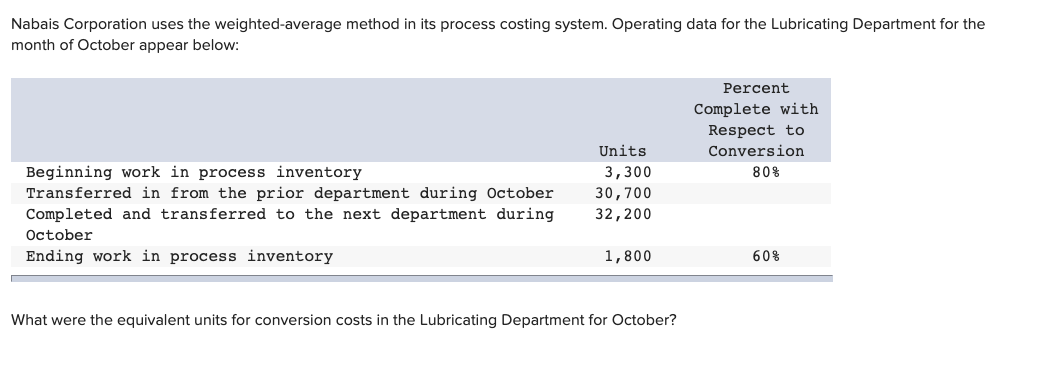Click 'Ending work in process inventory' row label
1041x368 pixels.
coord(179,256)
